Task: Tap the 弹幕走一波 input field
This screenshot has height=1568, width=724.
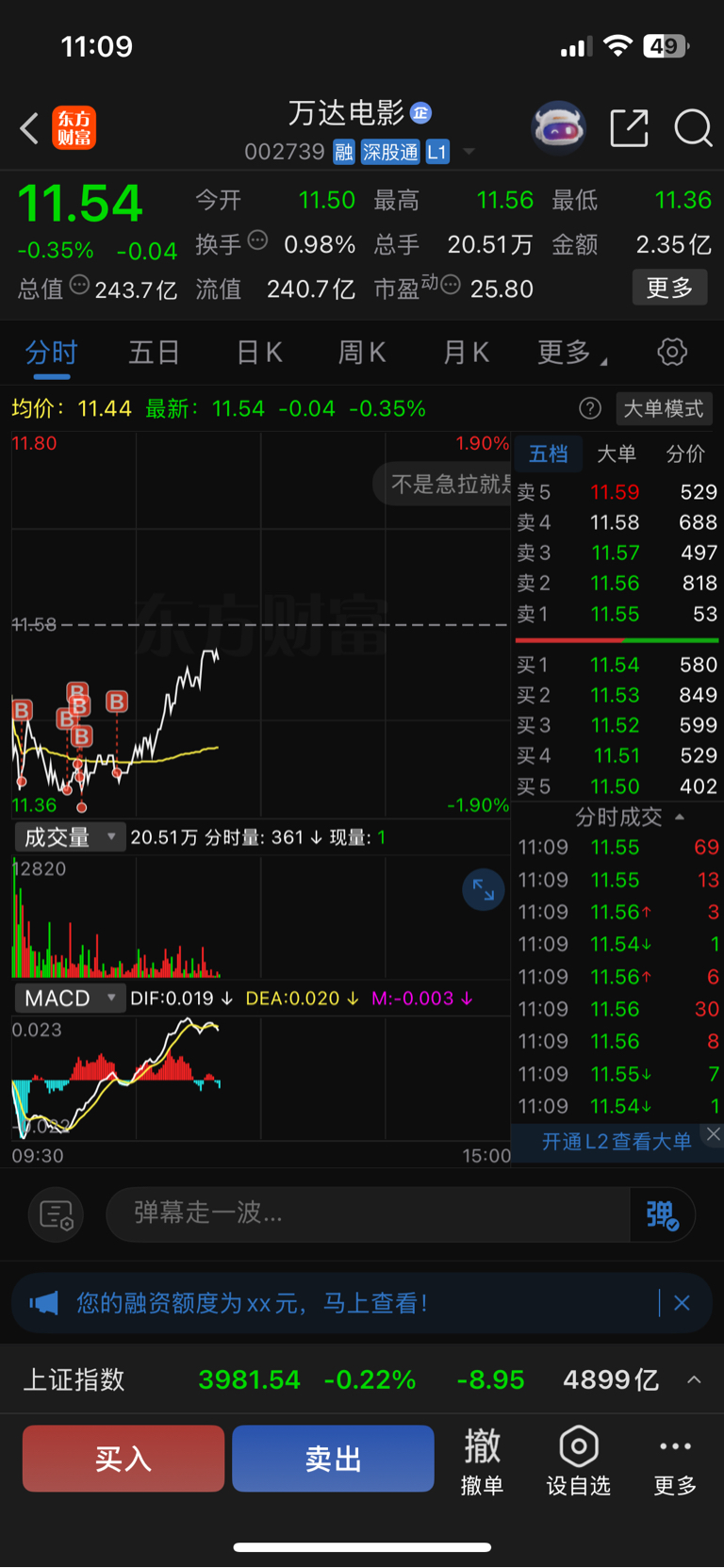Action: pyautogui.click(x=369, y=1215)
